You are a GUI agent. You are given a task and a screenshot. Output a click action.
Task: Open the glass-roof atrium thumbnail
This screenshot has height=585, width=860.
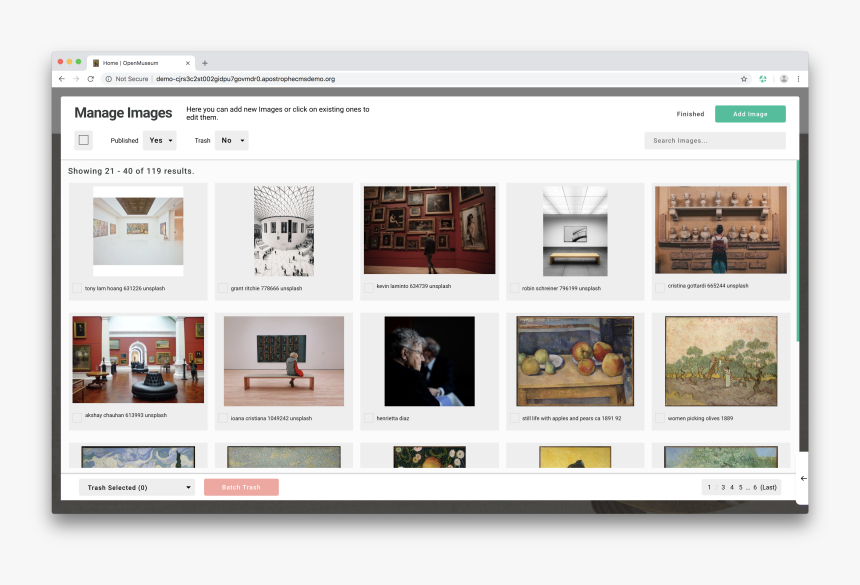click(284, 231)
